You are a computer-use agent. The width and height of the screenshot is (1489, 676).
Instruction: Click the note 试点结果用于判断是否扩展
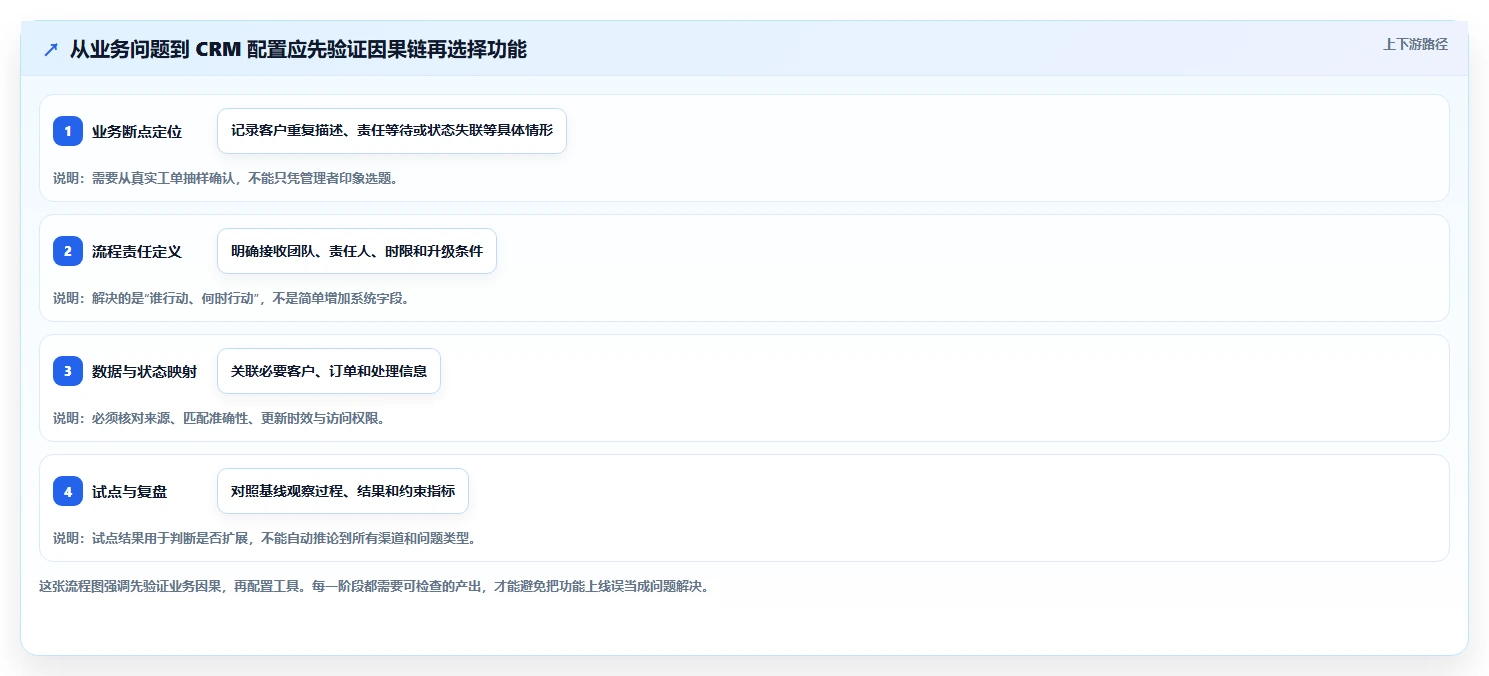[x=265, y=538]
